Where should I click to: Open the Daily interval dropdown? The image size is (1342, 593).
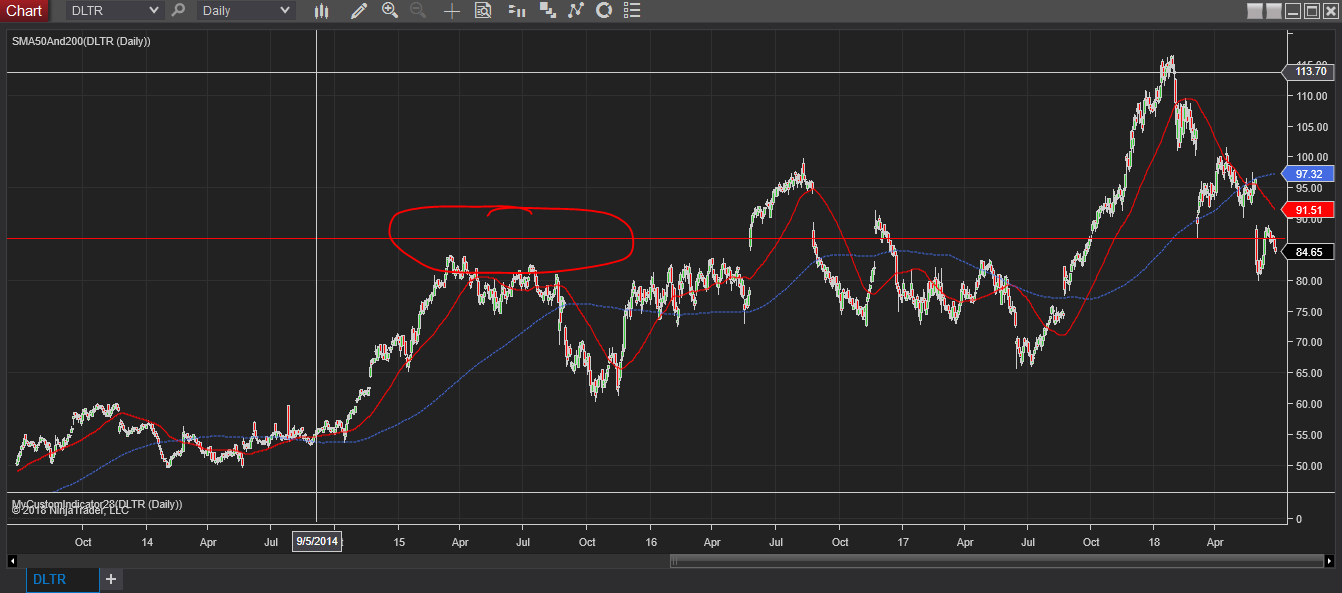point(245,10)
